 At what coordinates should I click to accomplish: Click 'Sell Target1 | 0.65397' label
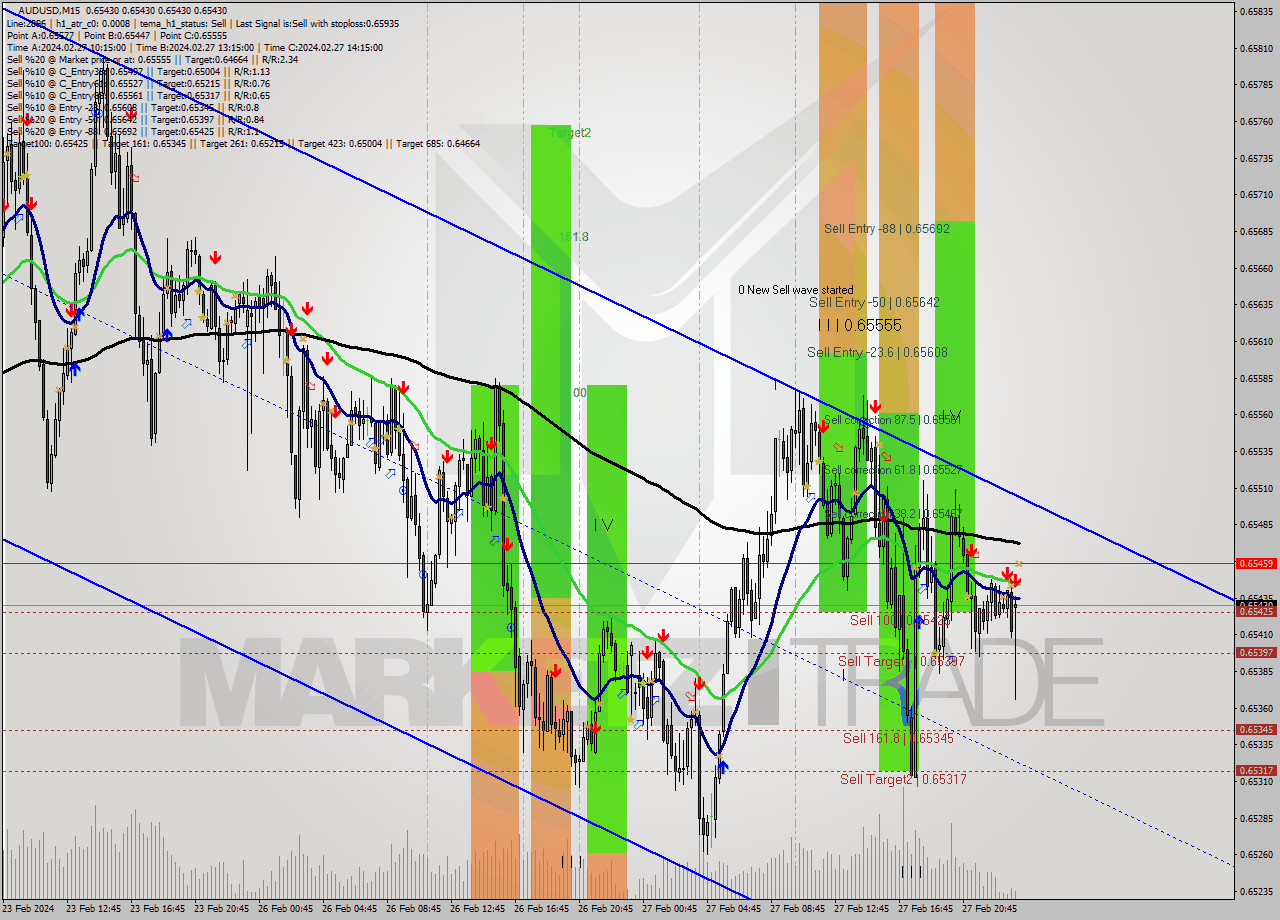(902, 661)
